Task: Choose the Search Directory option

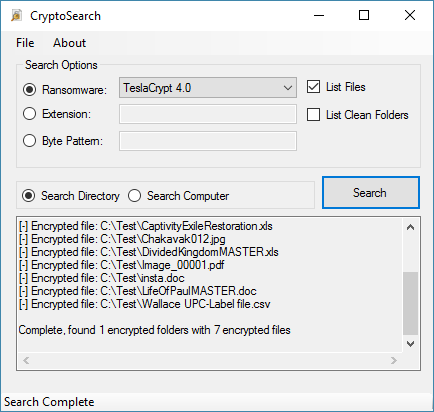Action: click(28, 196)
